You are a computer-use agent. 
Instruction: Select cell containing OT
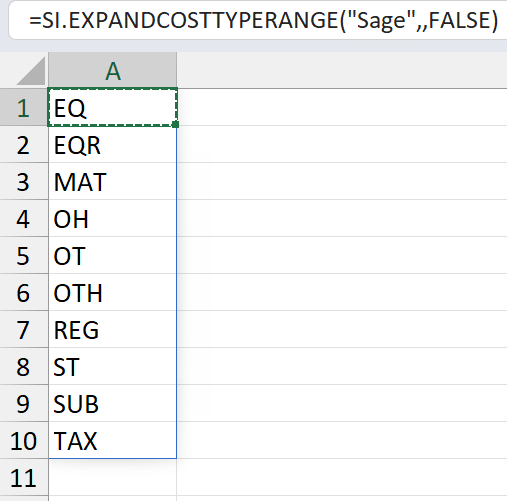pos(113,256)
